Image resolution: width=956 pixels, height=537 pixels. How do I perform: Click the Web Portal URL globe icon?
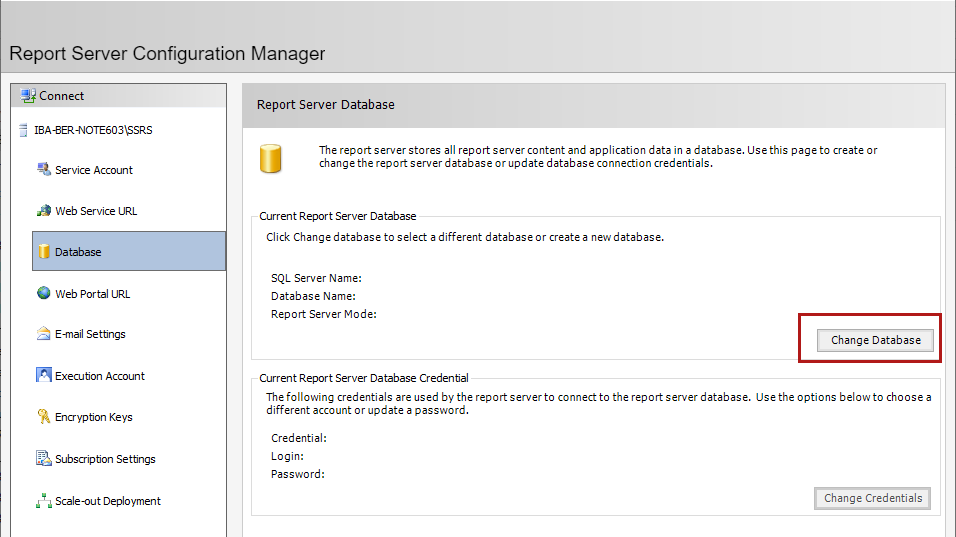coord(43,294)
